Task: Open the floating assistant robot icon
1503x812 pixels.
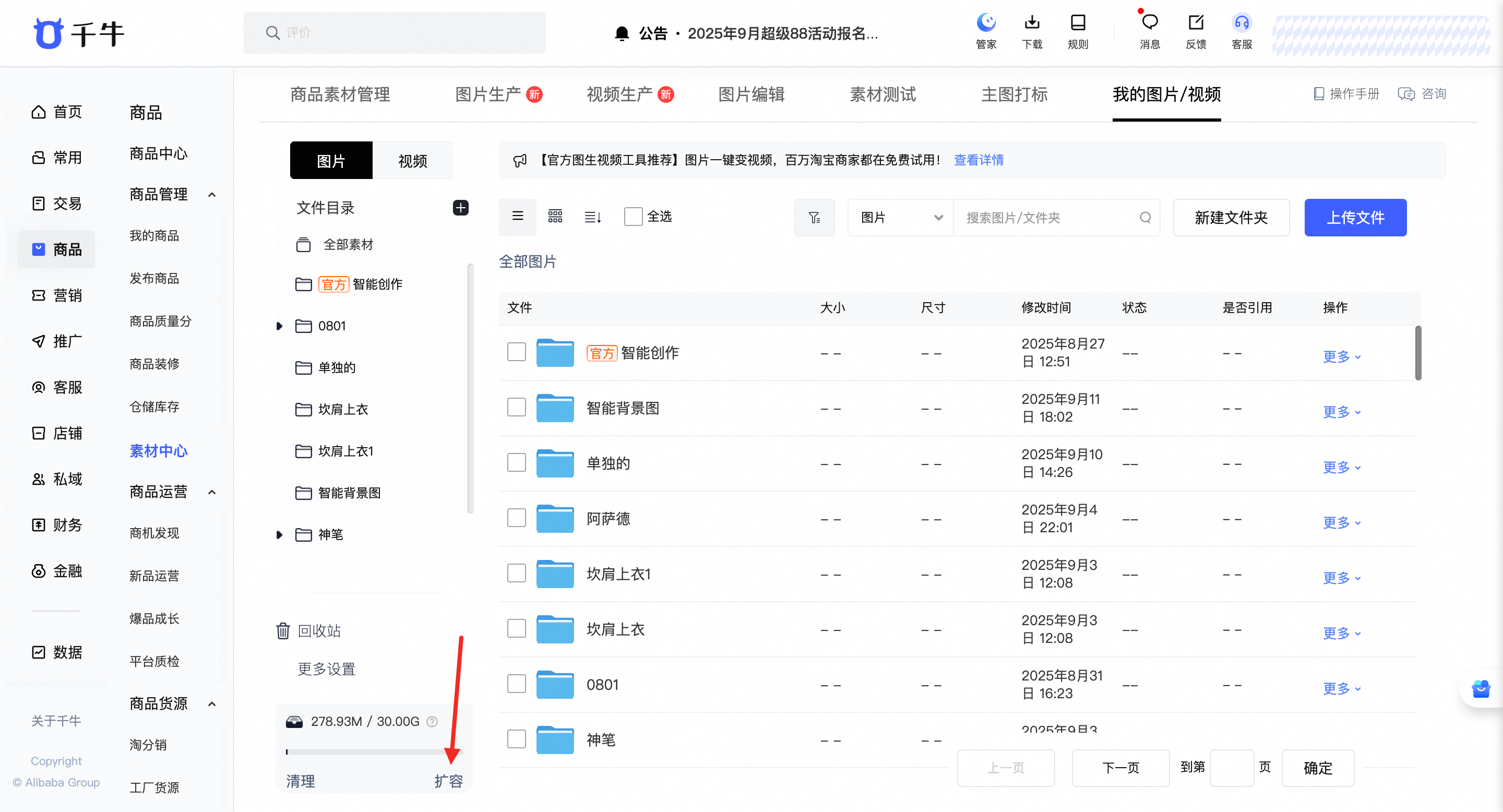Action: [1481, 689]
